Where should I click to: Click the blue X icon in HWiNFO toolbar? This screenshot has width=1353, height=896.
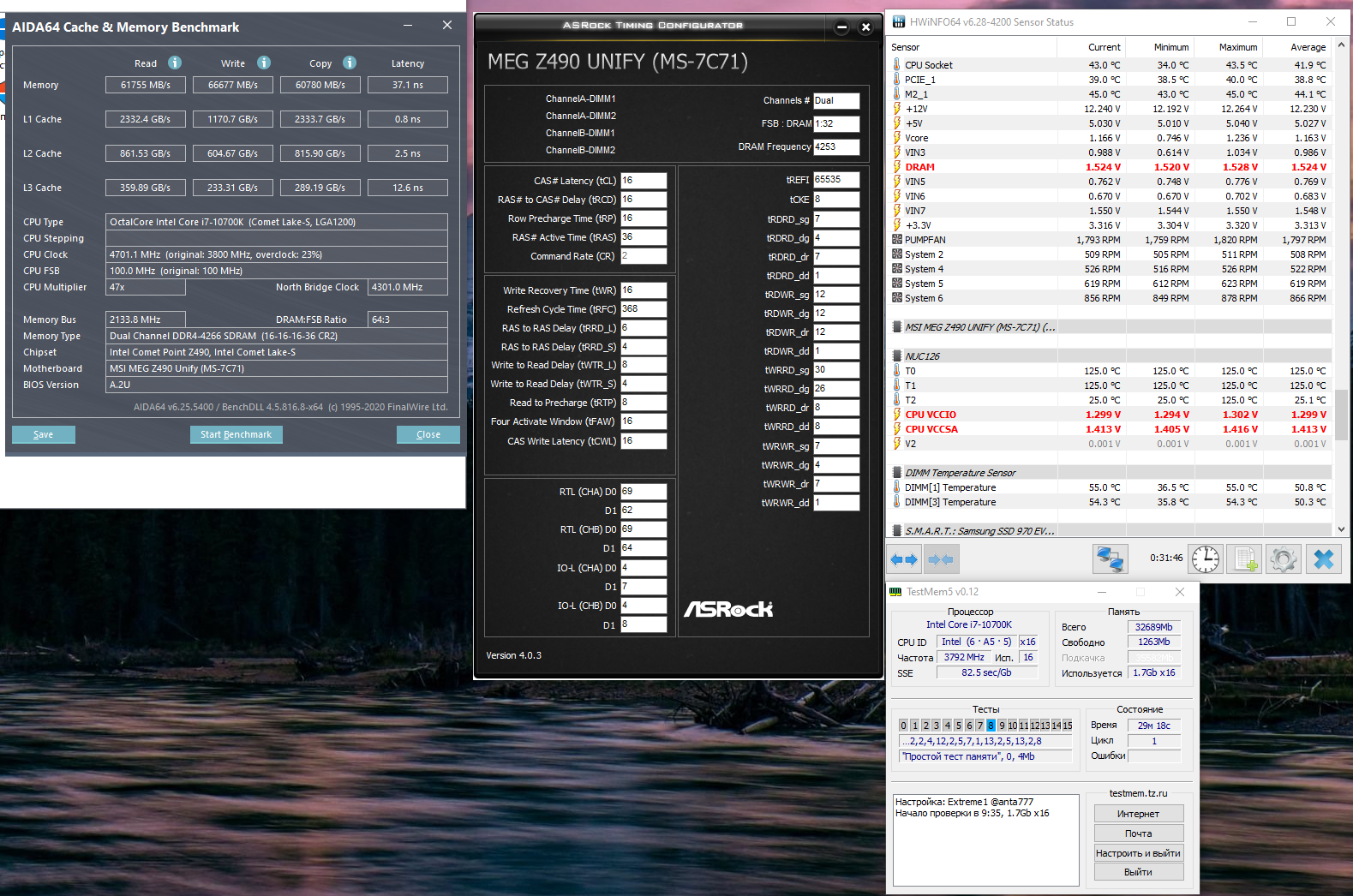point(1324,559)
